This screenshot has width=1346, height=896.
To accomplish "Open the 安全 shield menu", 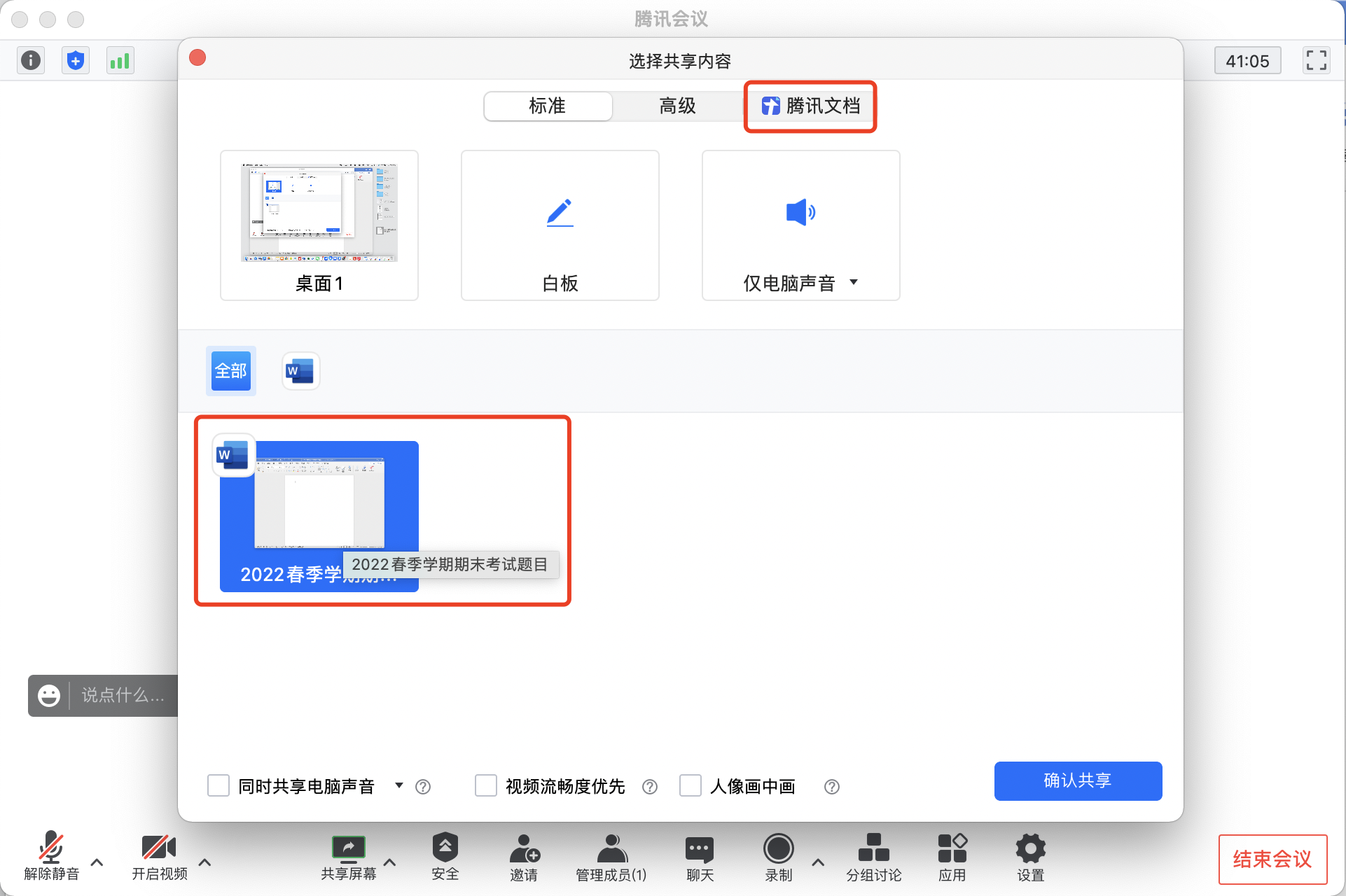I will coord(445,855).
